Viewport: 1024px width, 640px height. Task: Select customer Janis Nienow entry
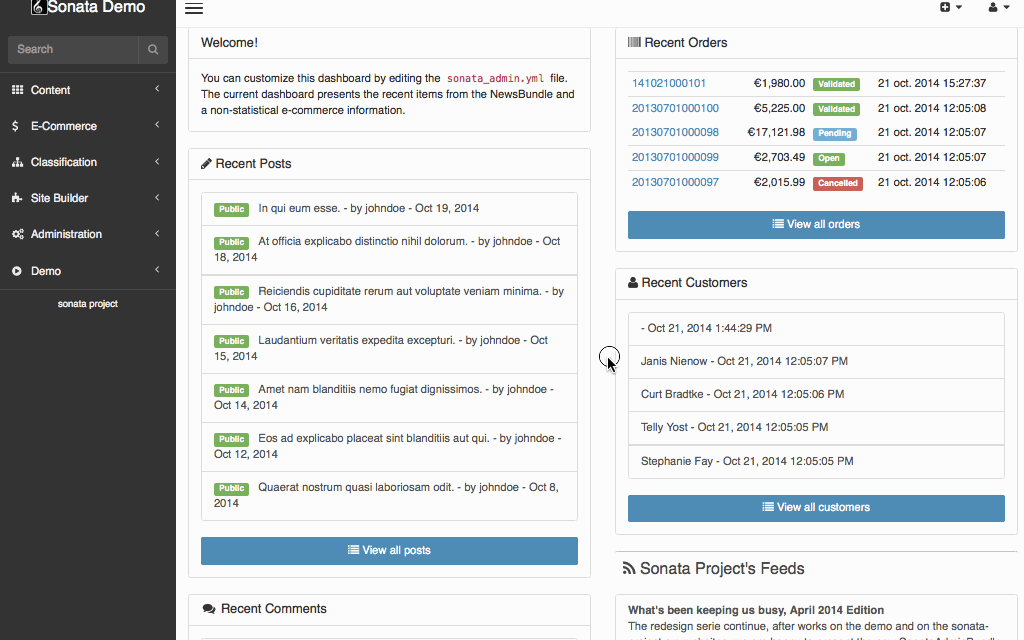[x=744, y=361]
